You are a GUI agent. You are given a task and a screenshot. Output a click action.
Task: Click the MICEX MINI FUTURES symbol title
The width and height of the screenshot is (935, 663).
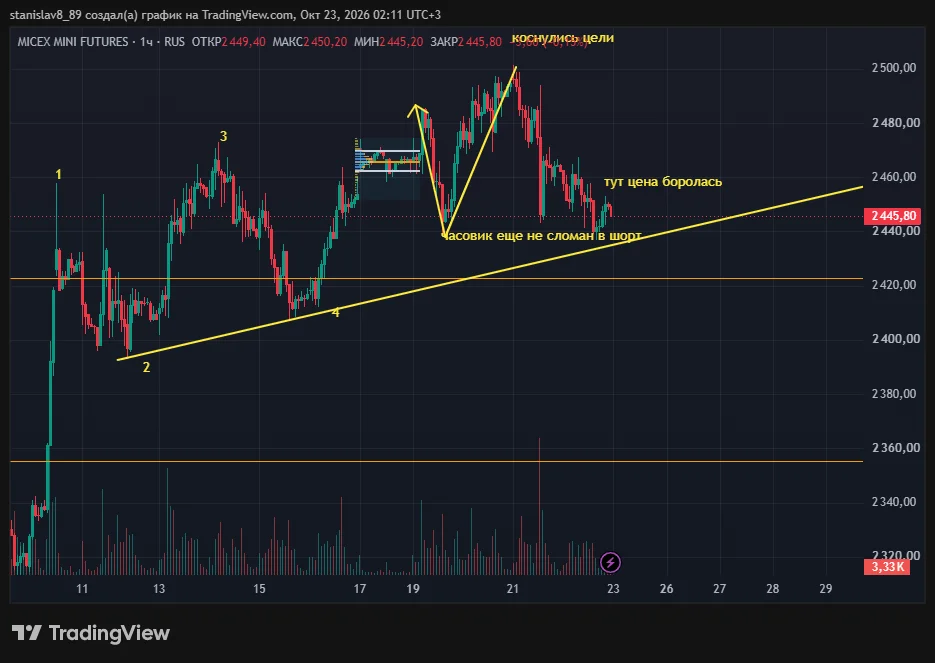[x=73, y=42]
